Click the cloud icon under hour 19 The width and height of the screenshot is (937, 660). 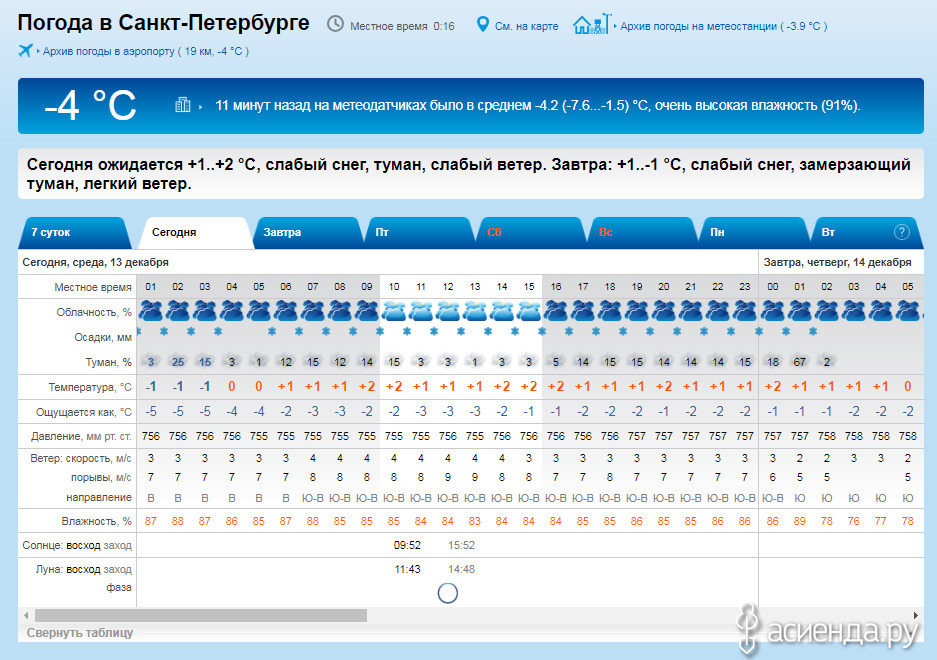tap(637, 311)
